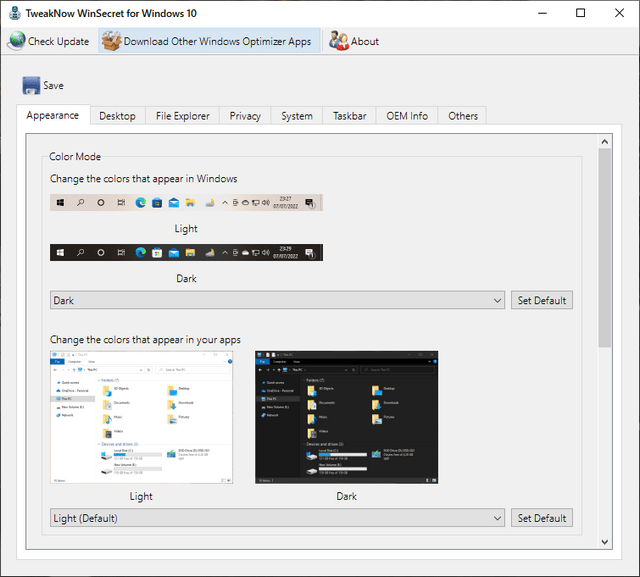The width and height of the screenshot is (640, 577).
Task: Click the Save floppy disk icon
Action: (31, 85)
